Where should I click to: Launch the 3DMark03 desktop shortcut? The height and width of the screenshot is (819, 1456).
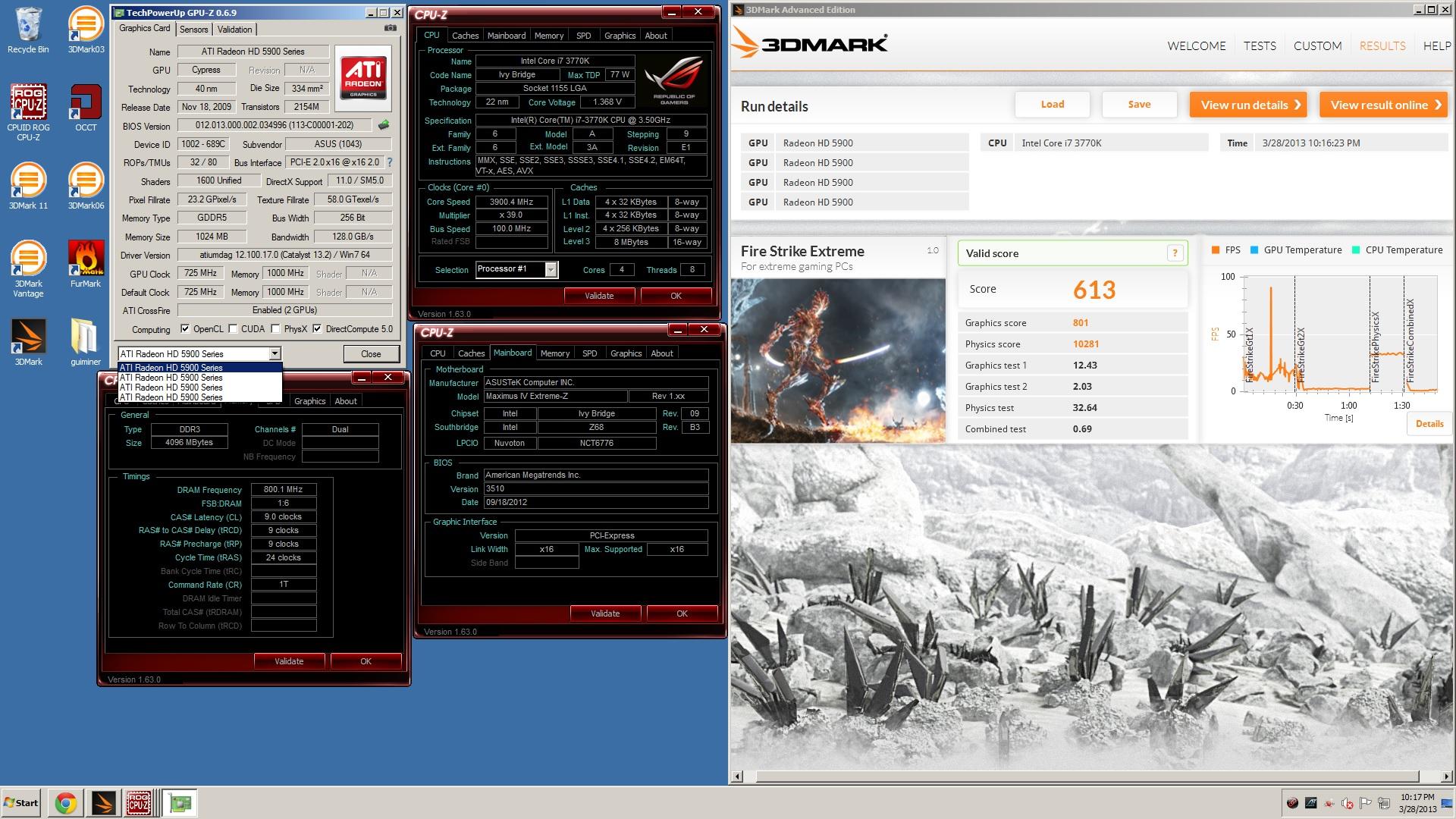(x=86, y=30)
